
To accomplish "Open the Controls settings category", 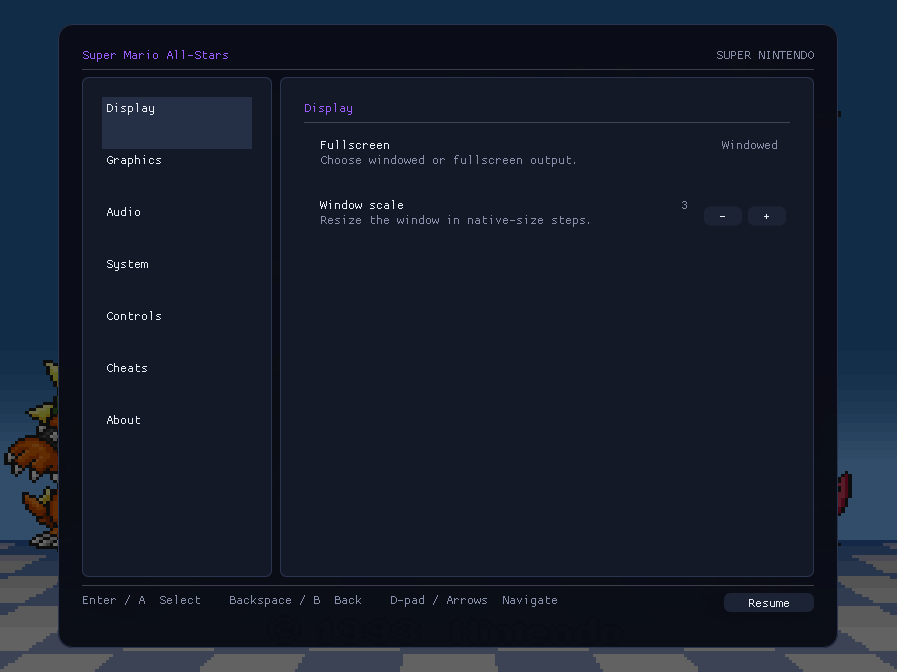I will pyautogui.click(x=177, y=331).
